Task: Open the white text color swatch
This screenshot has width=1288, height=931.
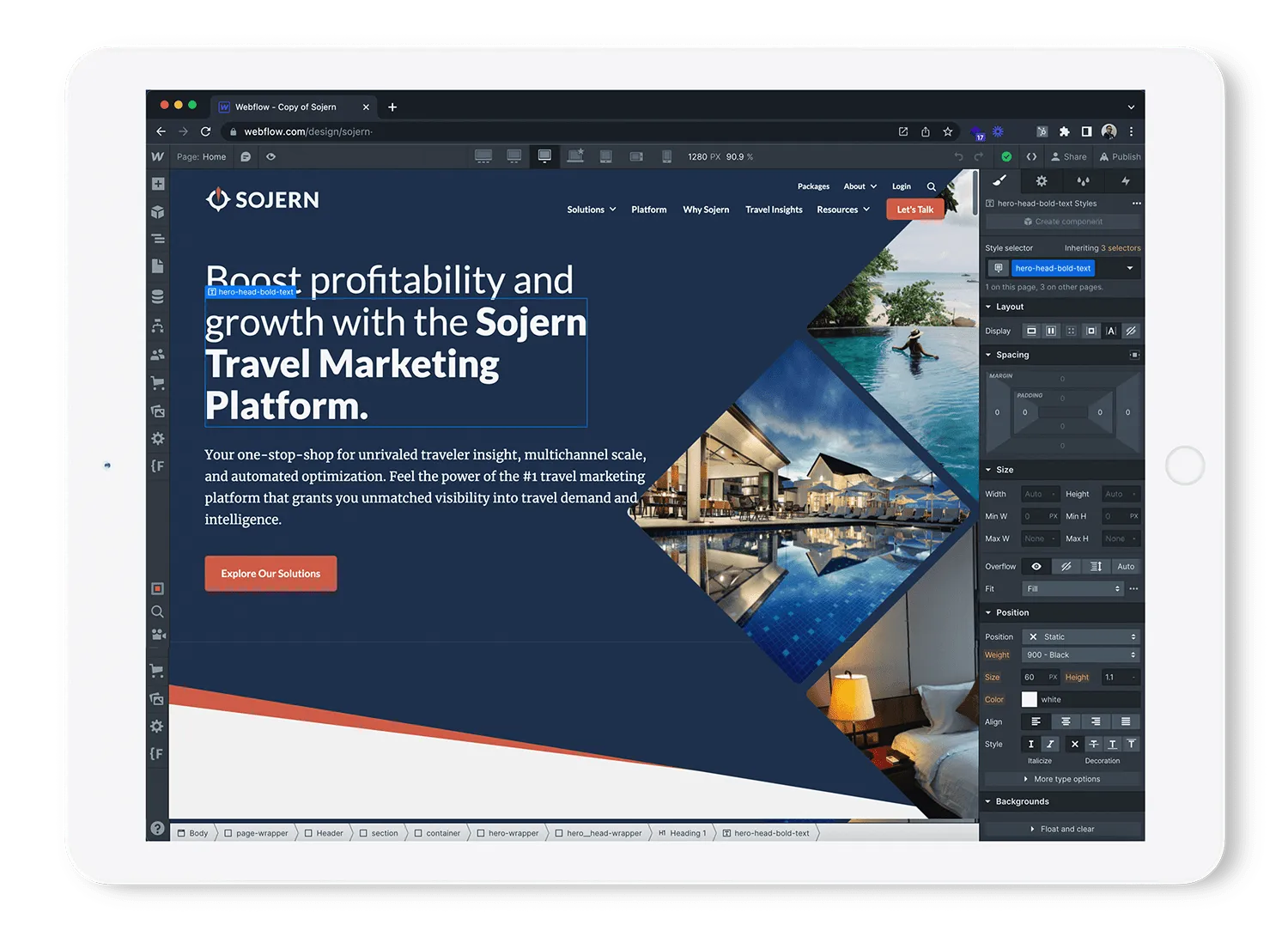Action: (x=1029, y=699)
